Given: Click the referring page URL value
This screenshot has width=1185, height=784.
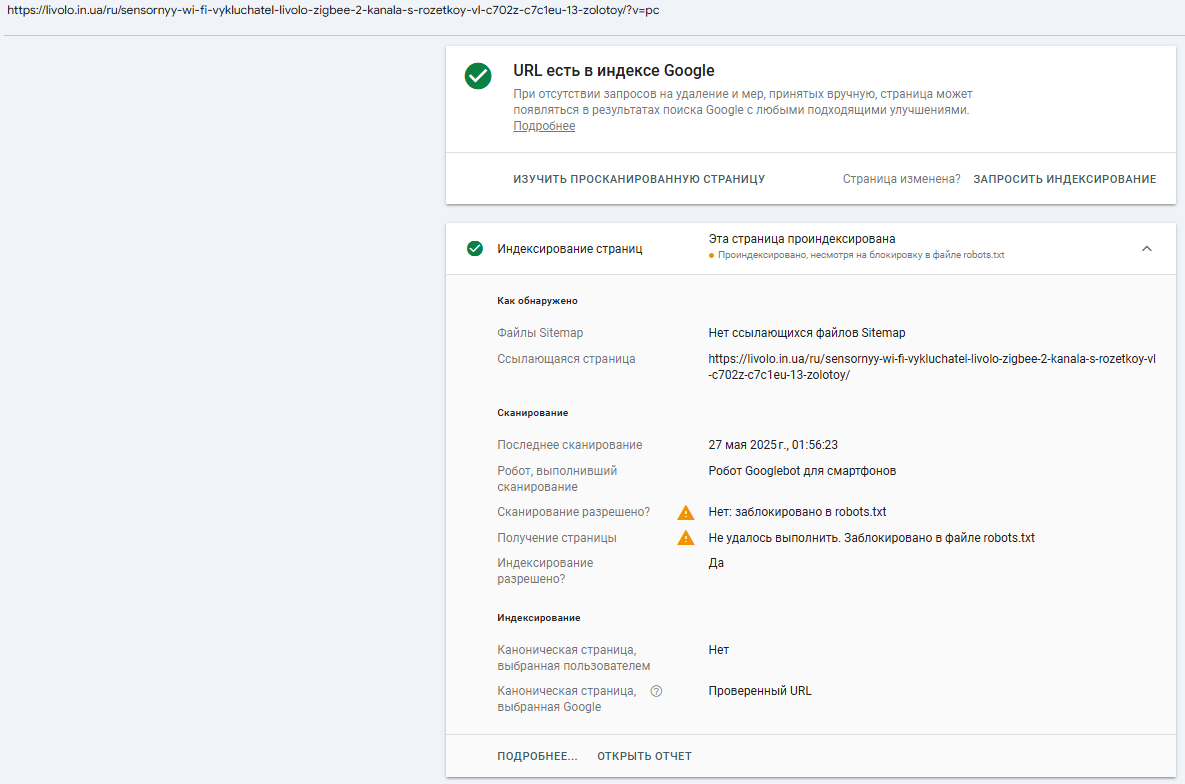Looking at the screenshot, I should (x=932, y=367).
